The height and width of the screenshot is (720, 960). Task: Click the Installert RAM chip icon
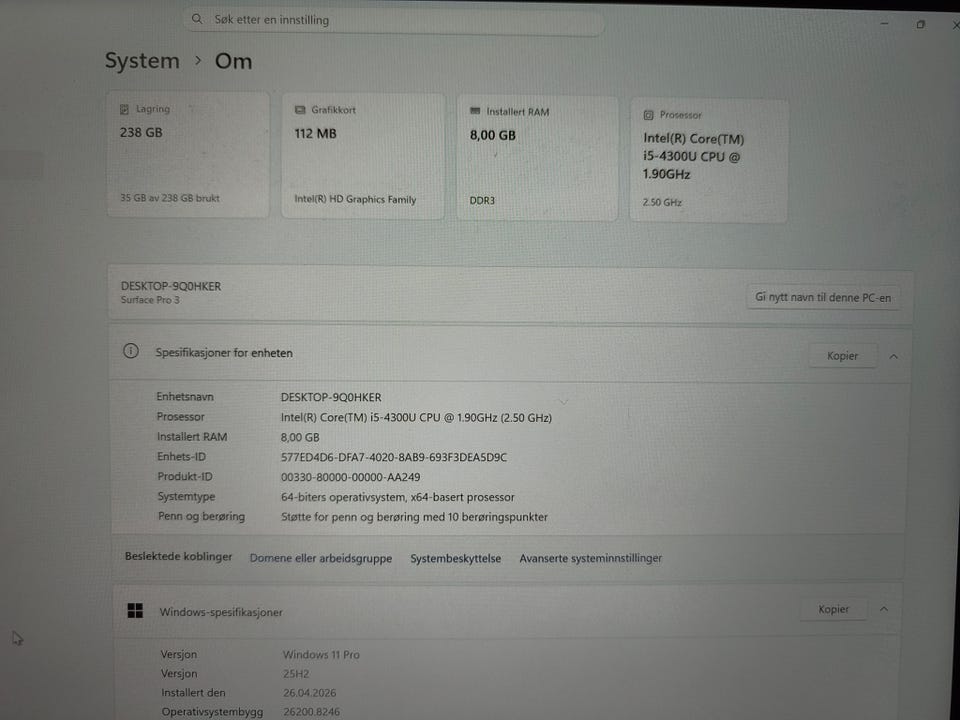pos(475,111)
